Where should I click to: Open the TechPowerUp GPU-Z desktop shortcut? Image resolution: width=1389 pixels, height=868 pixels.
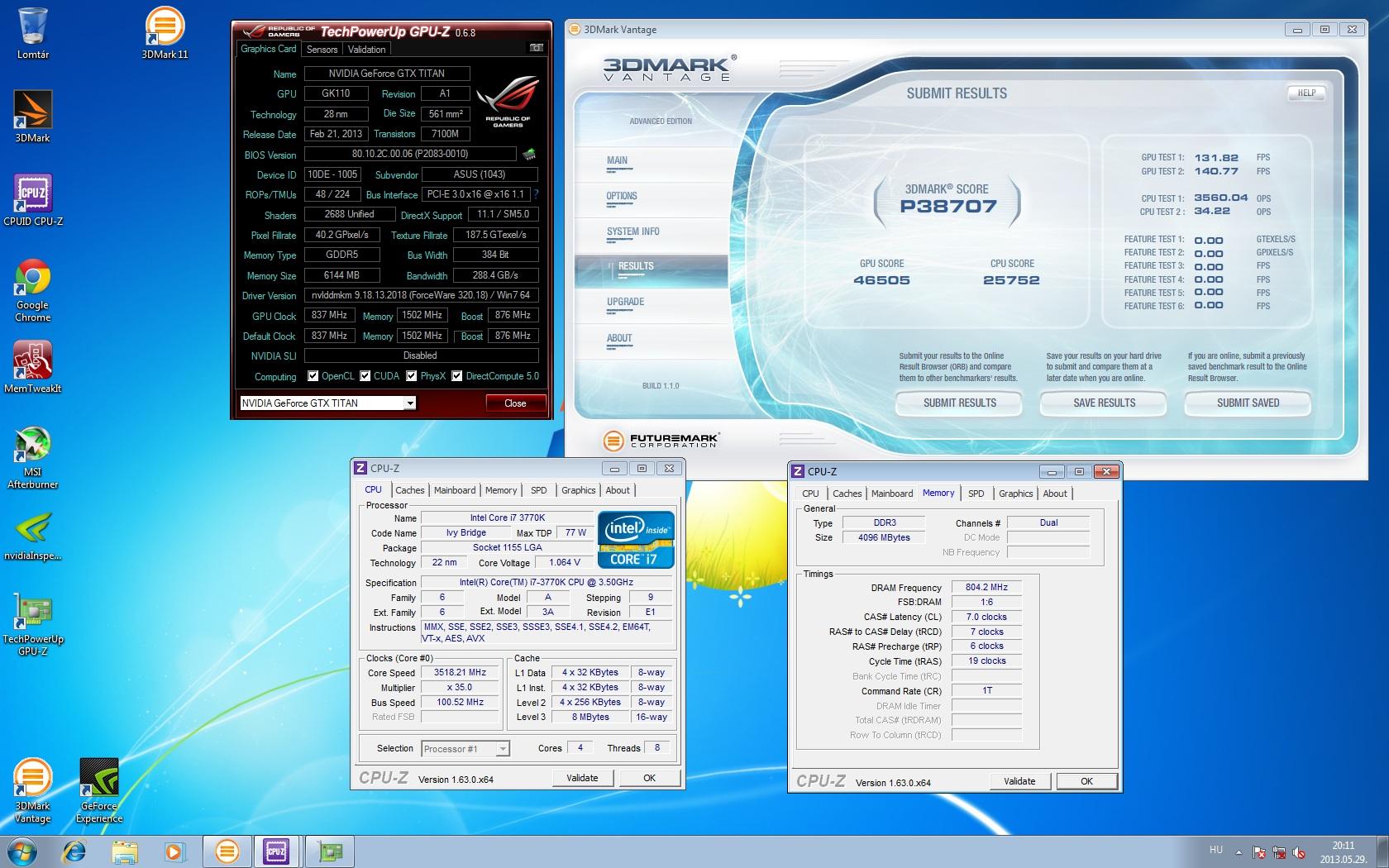tap(33, 625)
